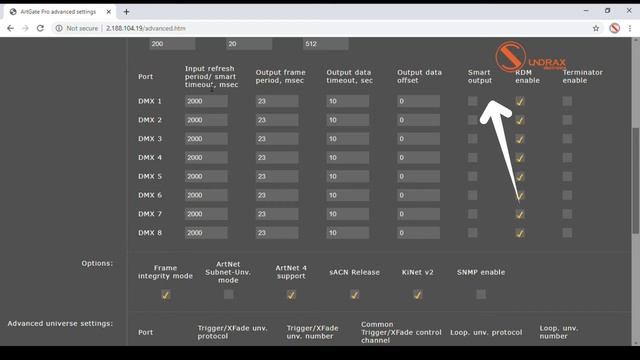Uncheck ArtNet 4 support option
This screenshot has height=360, width=640.
coord(291,294)
